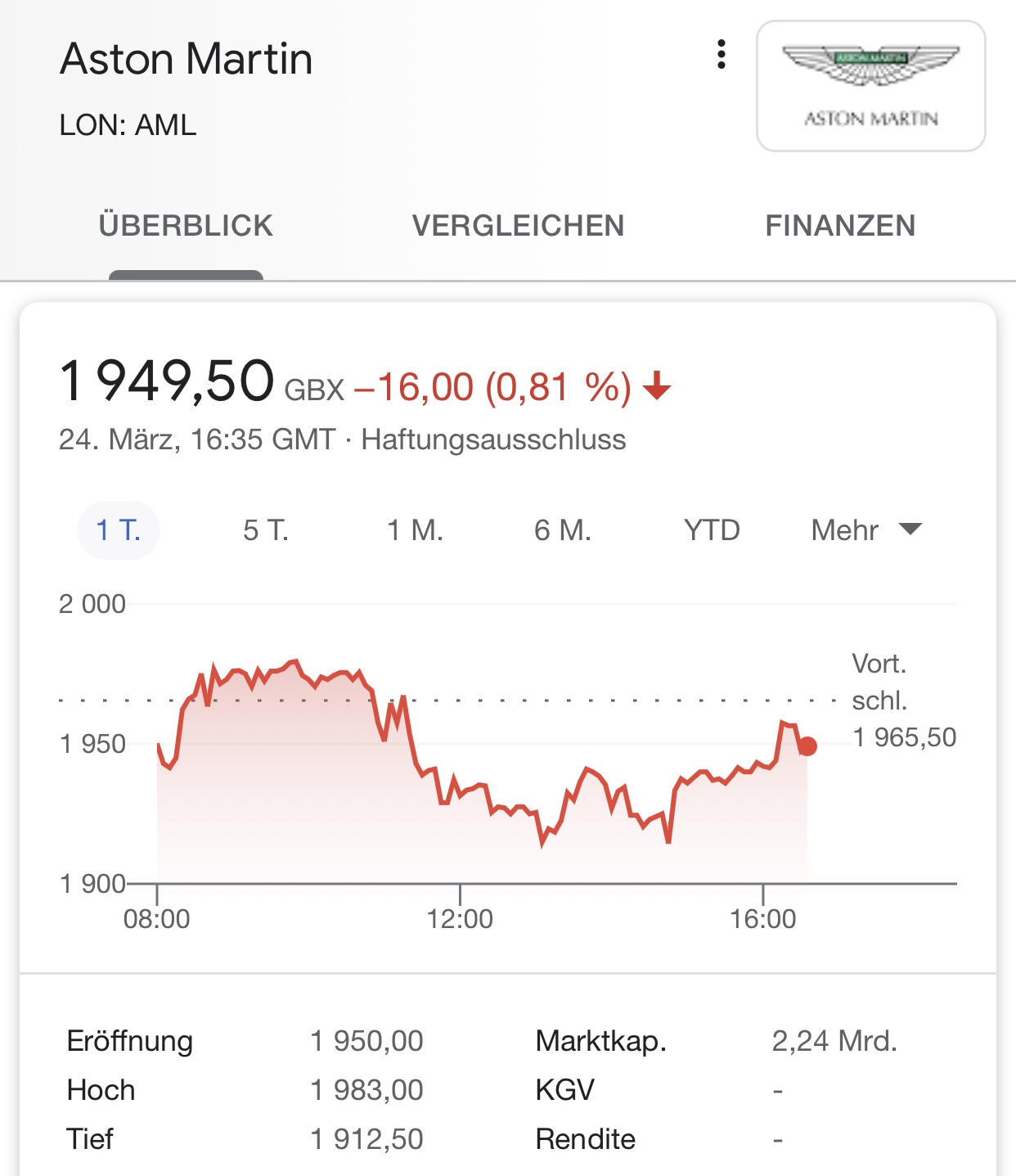Click the Marktkap. label
Screen dimensions: 1016x1176
coord(601,1041)
